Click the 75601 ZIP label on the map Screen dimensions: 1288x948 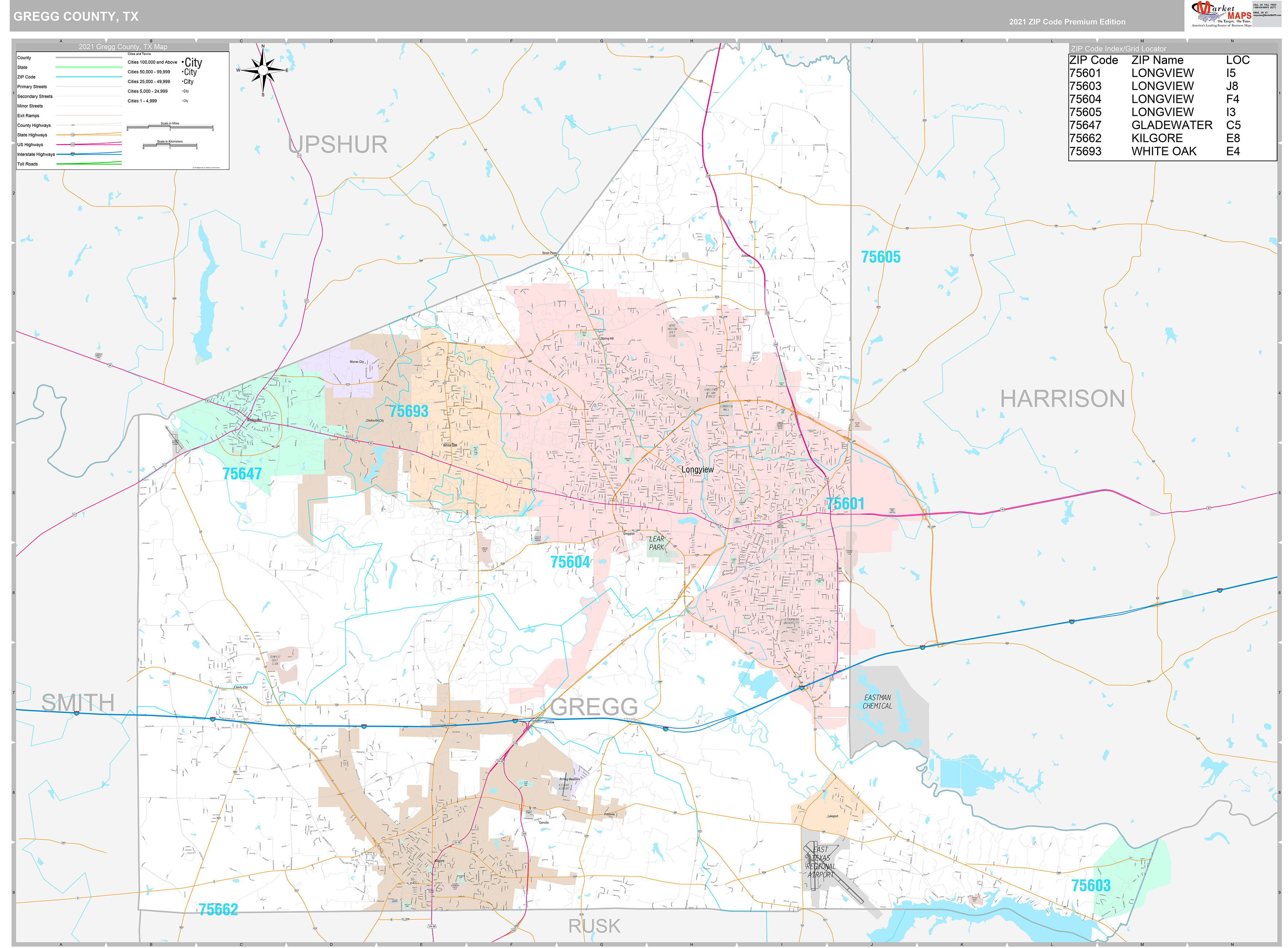tap(845, 503)
